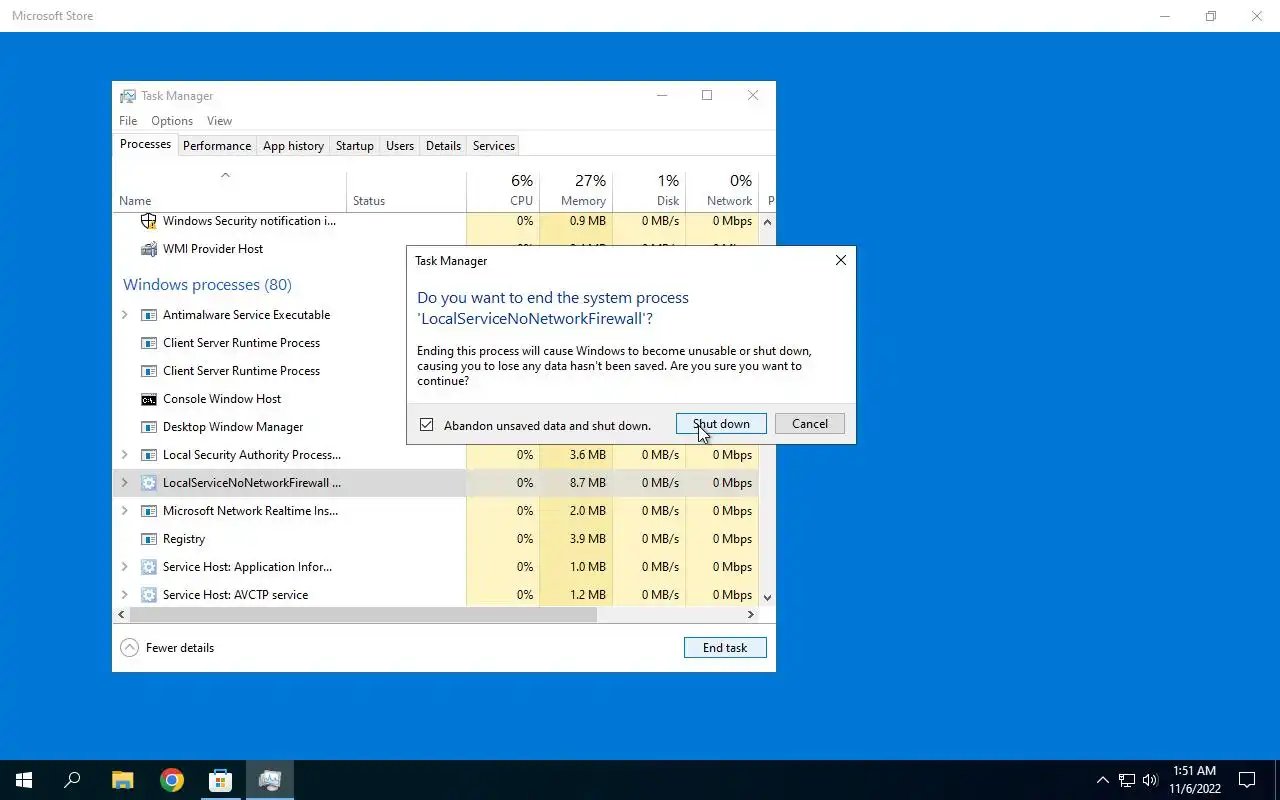The image size is (1280, 800).
Task: Switch to the Startup tab
Action: pos(354,146)
